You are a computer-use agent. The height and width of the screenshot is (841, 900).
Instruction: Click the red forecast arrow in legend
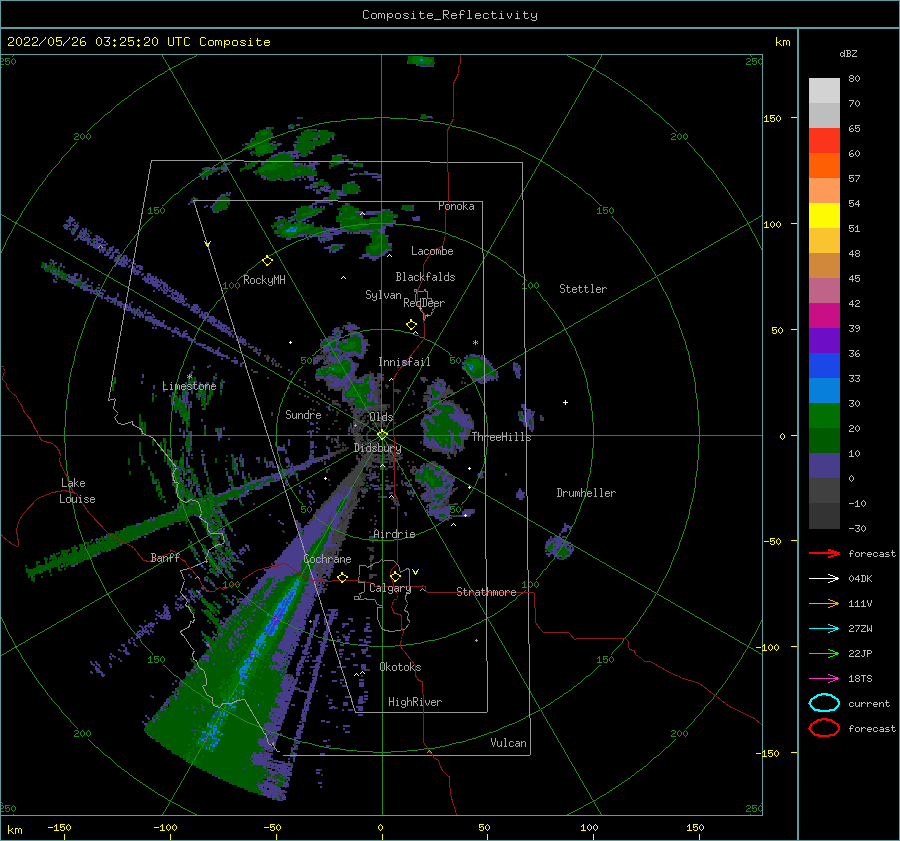(824, 553)
